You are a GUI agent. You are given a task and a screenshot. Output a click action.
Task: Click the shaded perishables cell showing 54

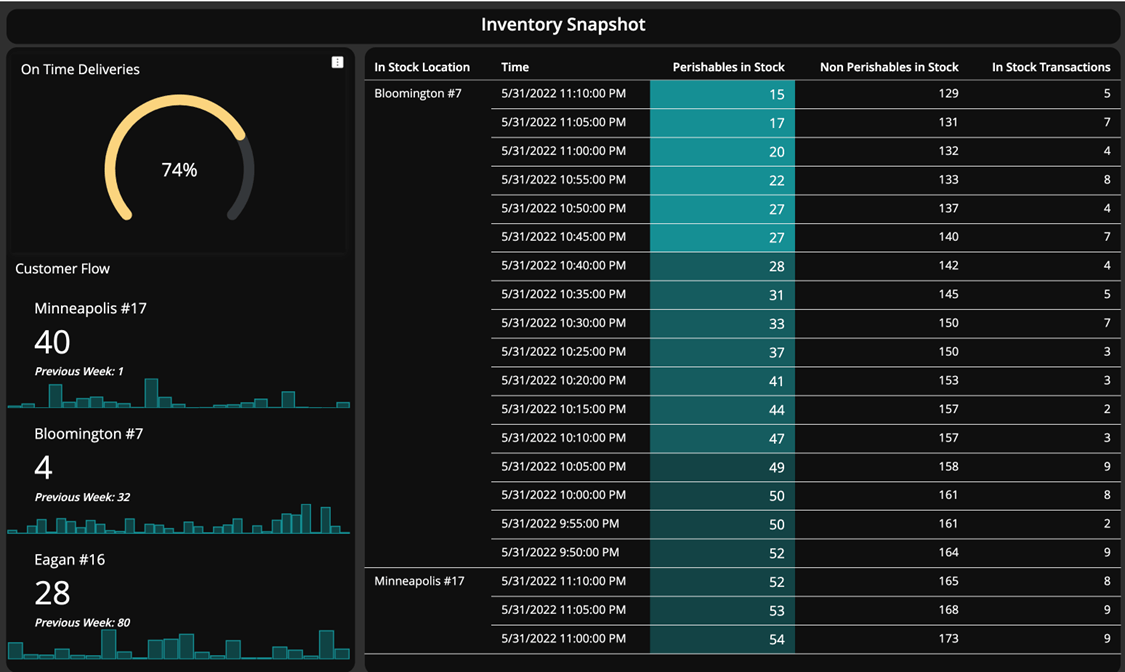[722, 639]
